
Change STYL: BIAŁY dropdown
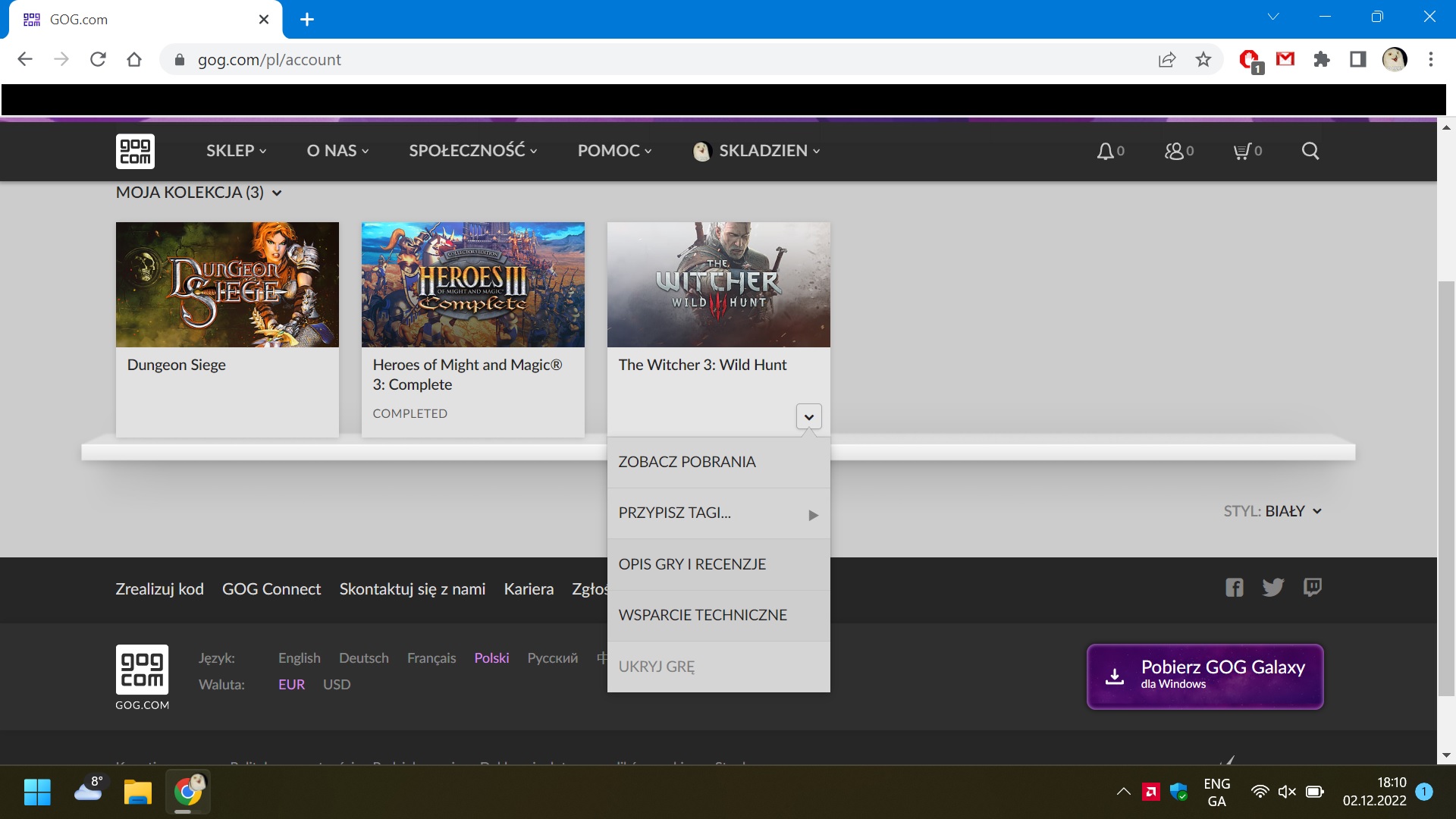pos(1272,511)
